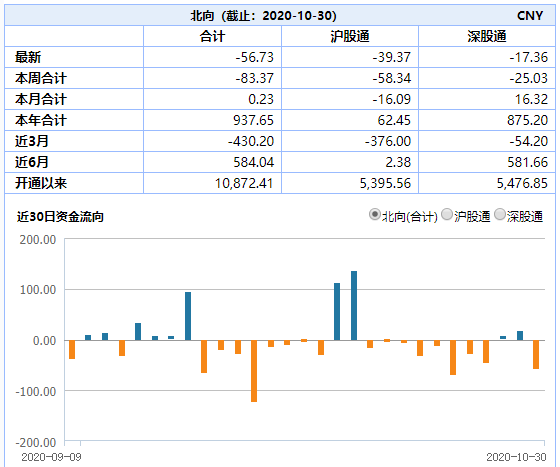Viewport: 560px width, 467px height.
Task: Click the tallest blue bar in chart
Action: pos(354,306)
